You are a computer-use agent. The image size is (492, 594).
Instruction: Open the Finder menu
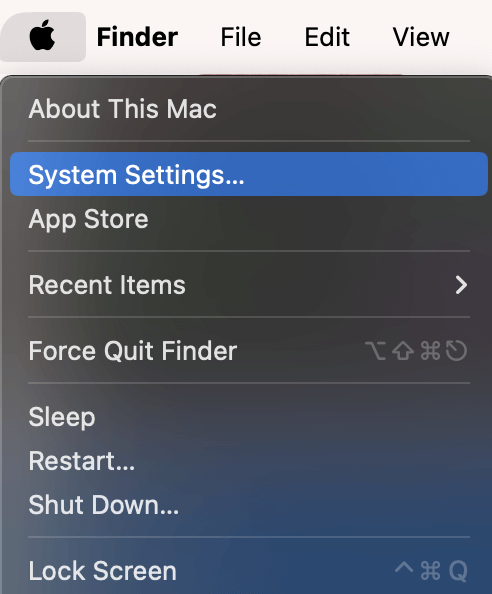[137, 37]
